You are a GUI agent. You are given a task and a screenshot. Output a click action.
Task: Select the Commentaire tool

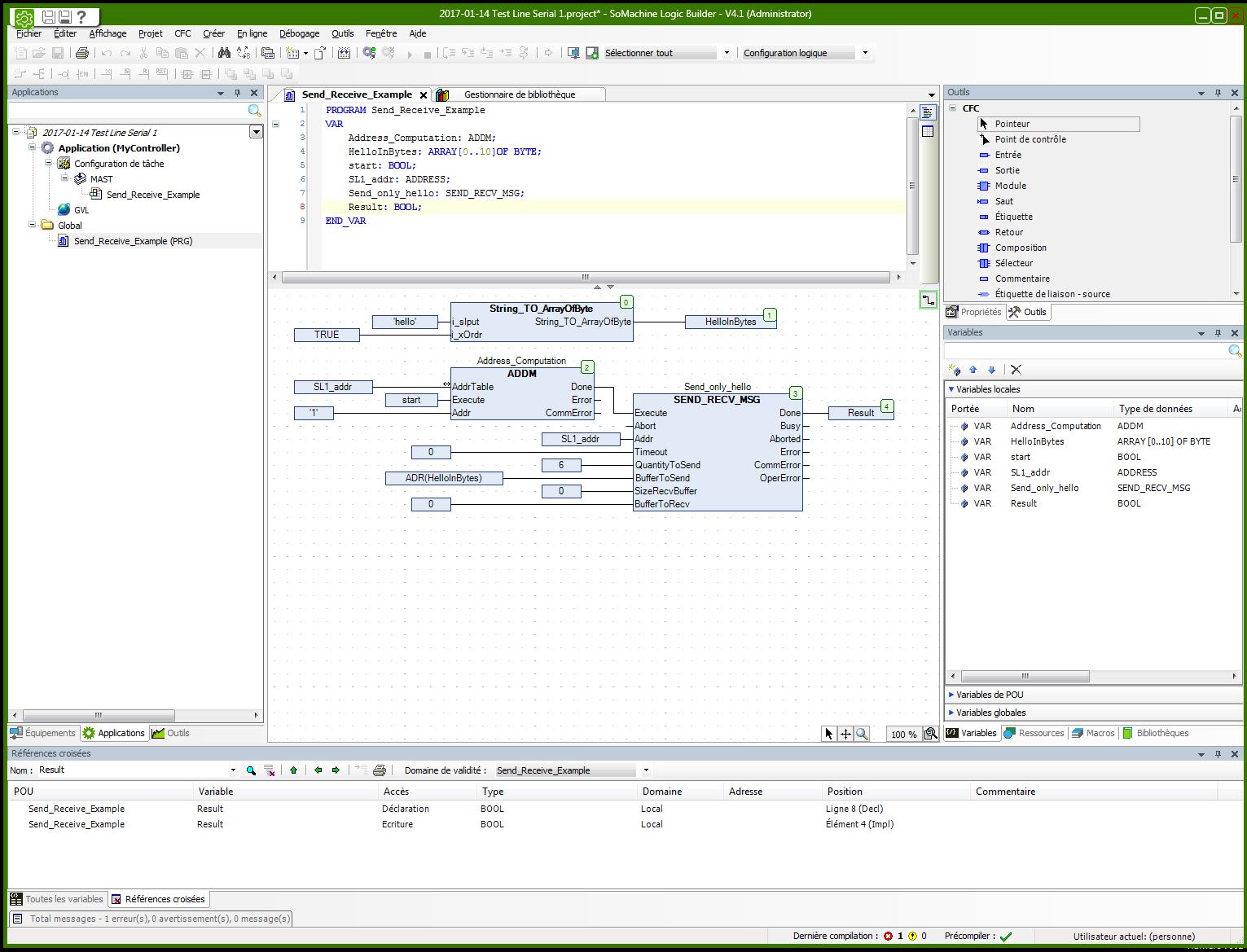(1021, 279)
